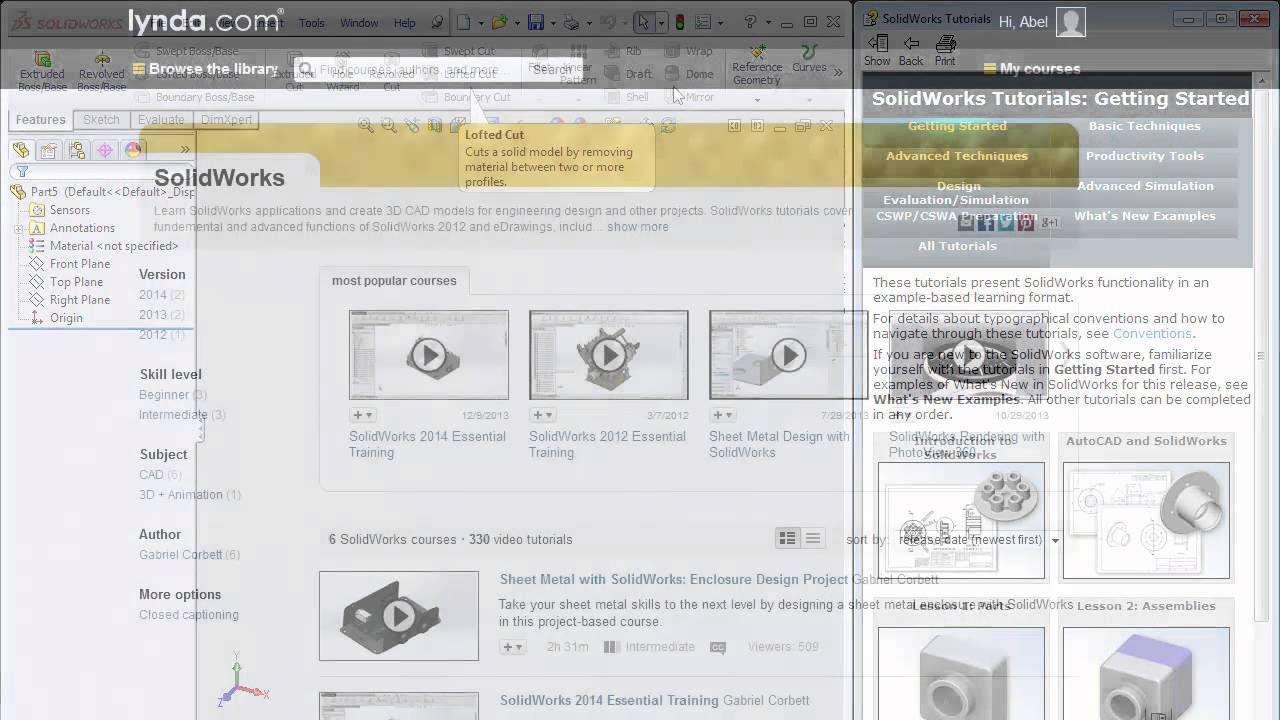Viewport: 1280px width, 720px height.
Task: Select Front Plane in the tree
Action: click(79, 264)
